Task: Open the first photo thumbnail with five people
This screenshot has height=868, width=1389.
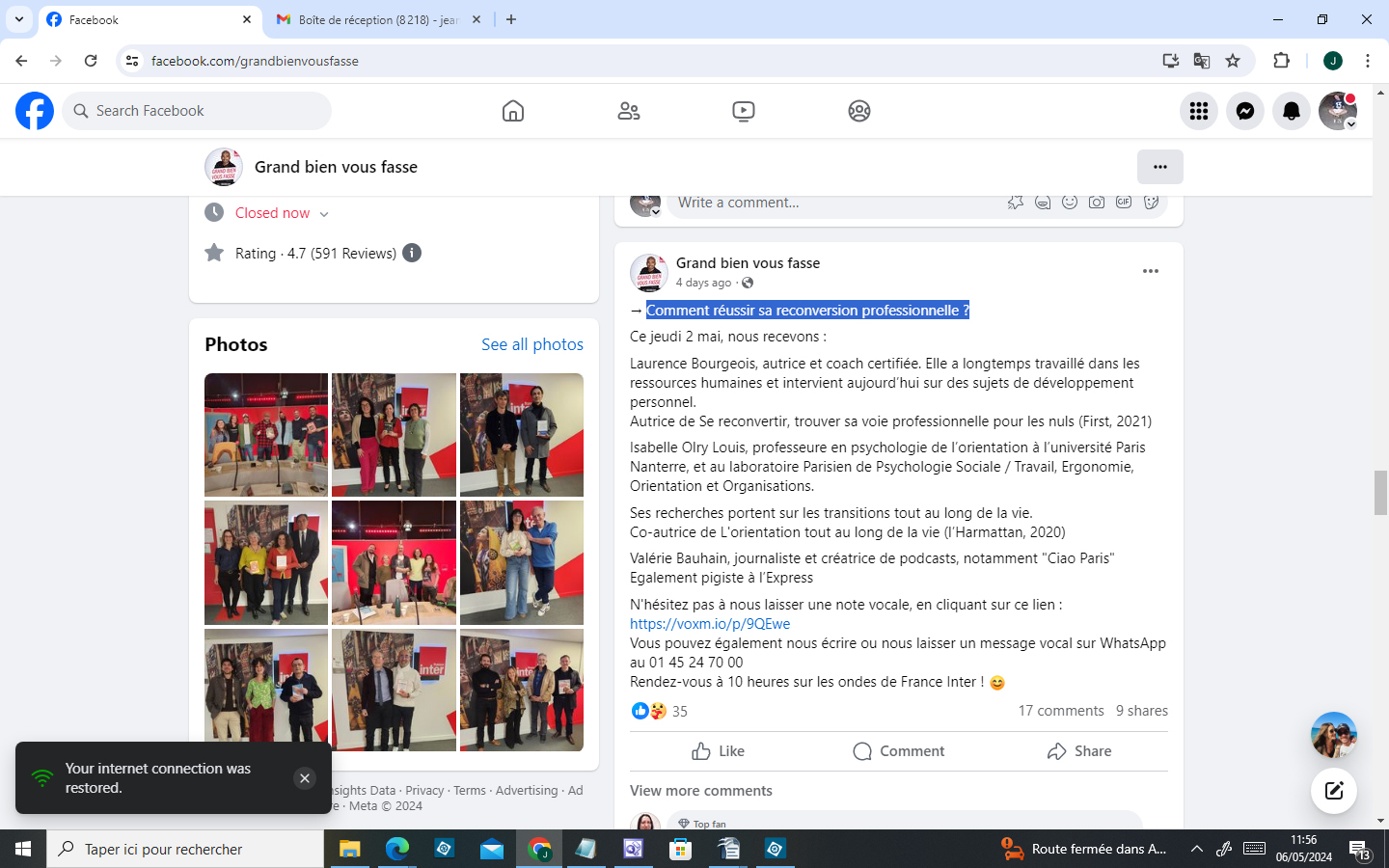Action: pyautogui.click(x=266, y=435)
